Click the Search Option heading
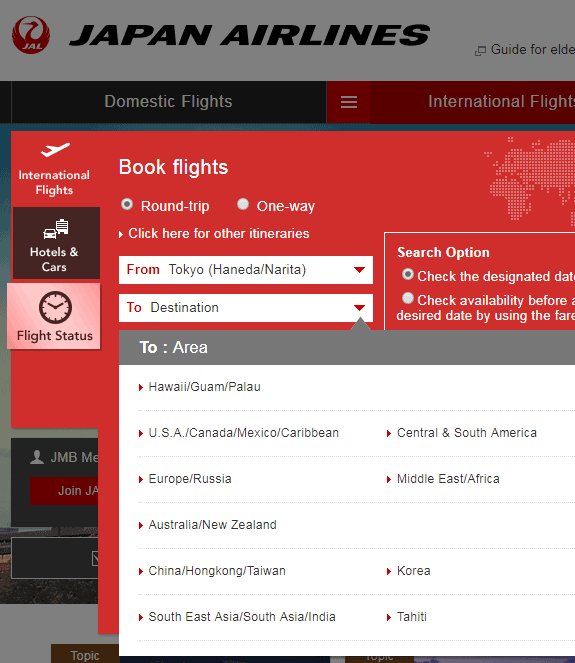 (443, 252)
